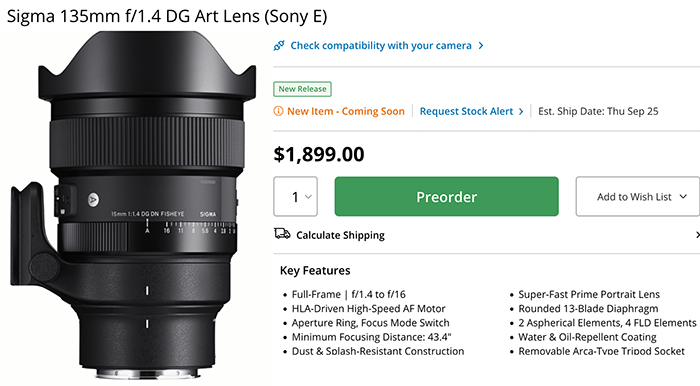Click the compatibility link icon
The image size is (700, 386).
coord(279,46)
